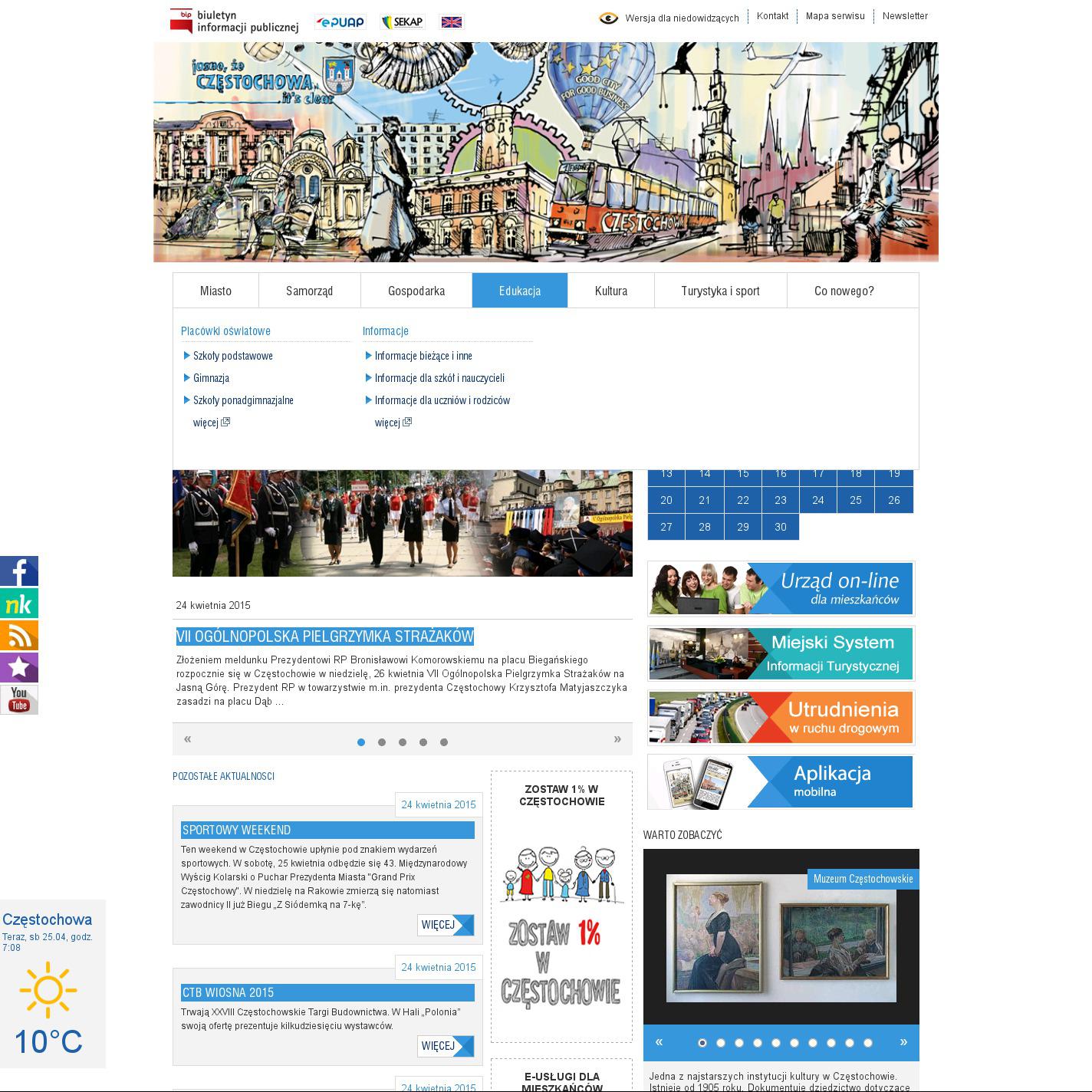Select second Warto zobaczyć gallery dot
Image resolution: width=1092 pixels, height=1092 pixels.
[720, 1043]
